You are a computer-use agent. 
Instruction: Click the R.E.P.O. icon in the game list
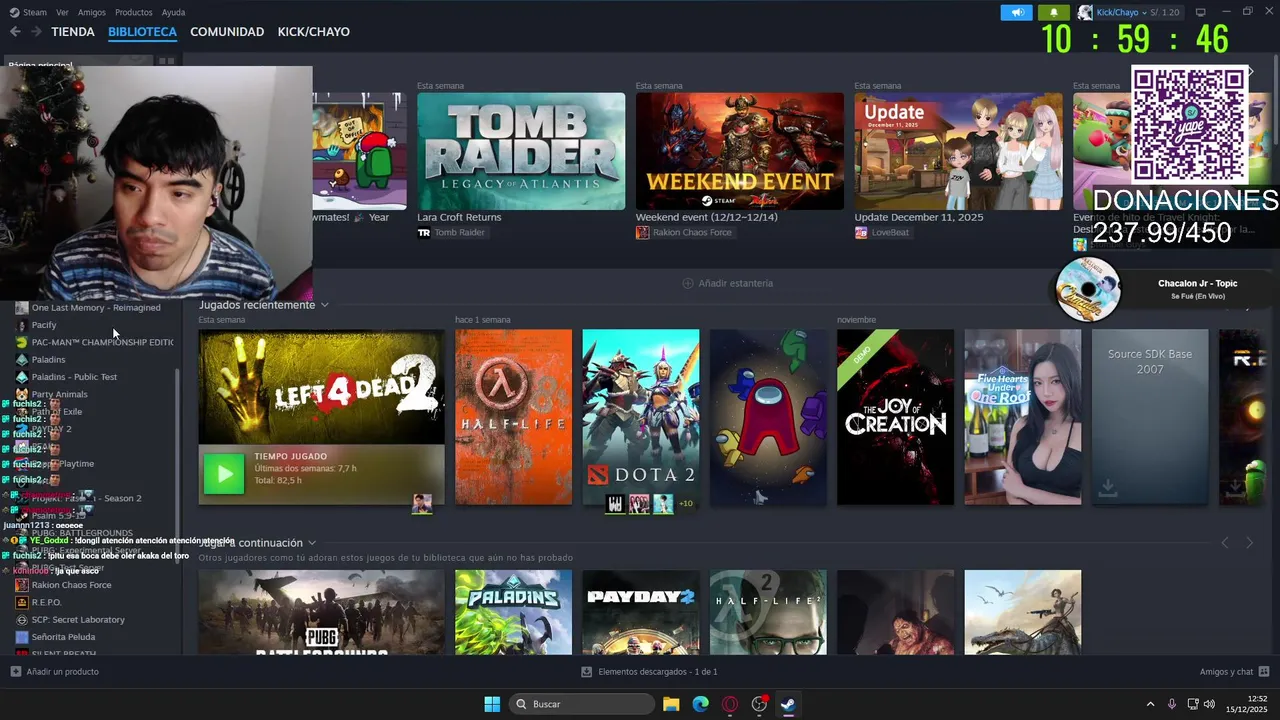point(22,602)
